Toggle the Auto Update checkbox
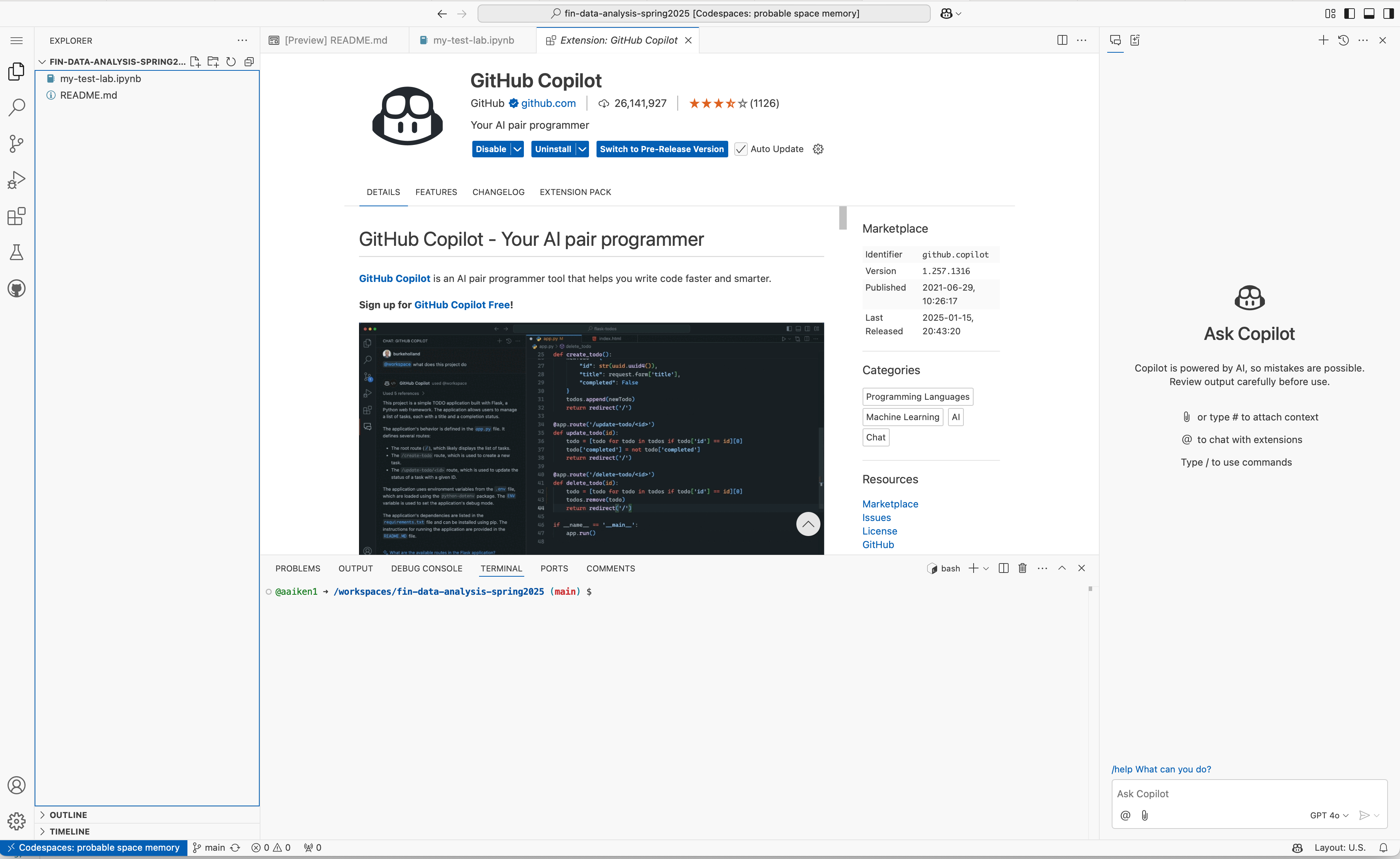This screenshot has height=859, width=1400. [x=740, y=149]
